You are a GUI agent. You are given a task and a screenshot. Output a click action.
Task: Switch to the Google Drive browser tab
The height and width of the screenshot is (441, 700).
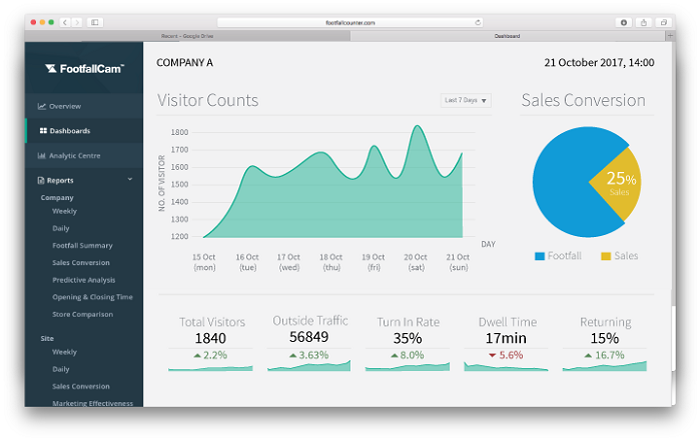[186, 36]
